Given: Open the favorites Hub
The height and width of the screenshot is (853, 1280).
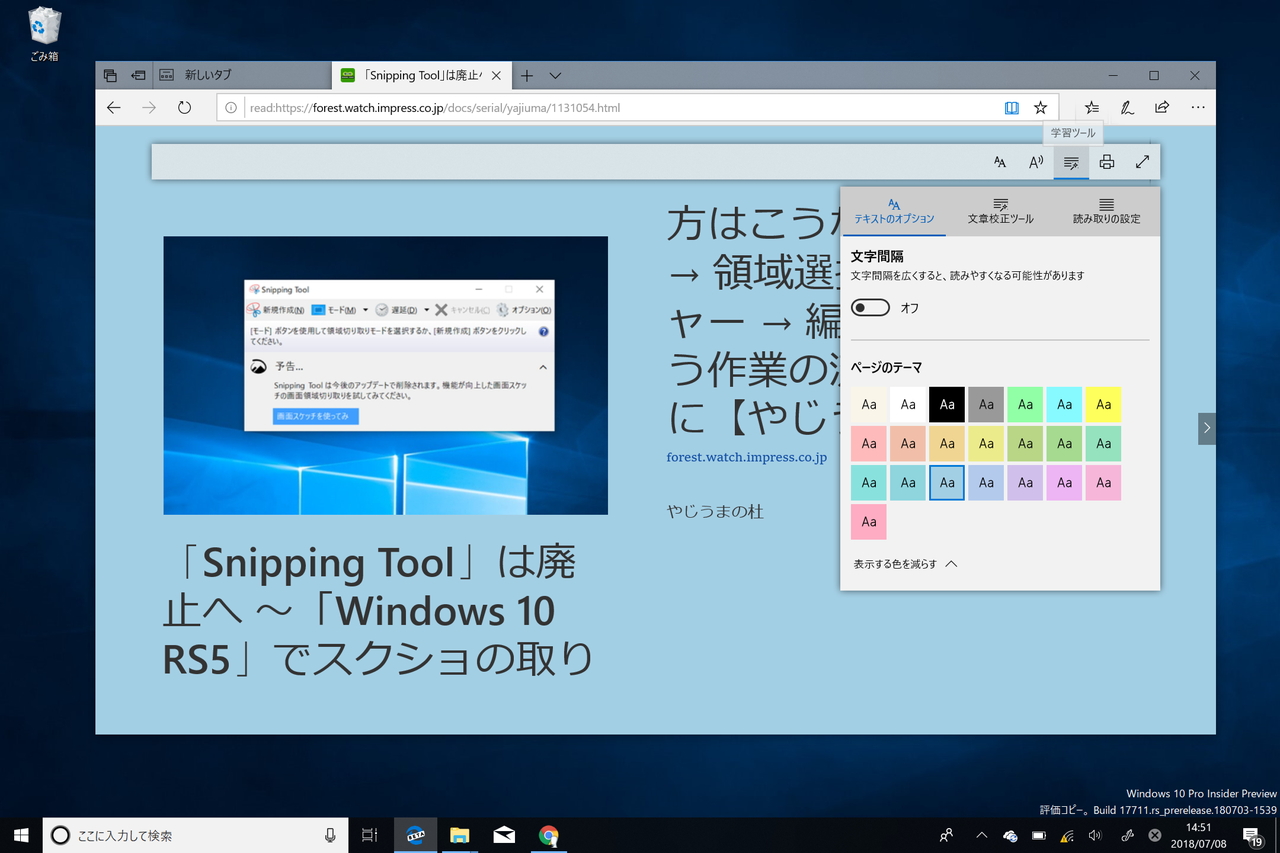Looking at the screenshot, I should (x=1091, y=107).
